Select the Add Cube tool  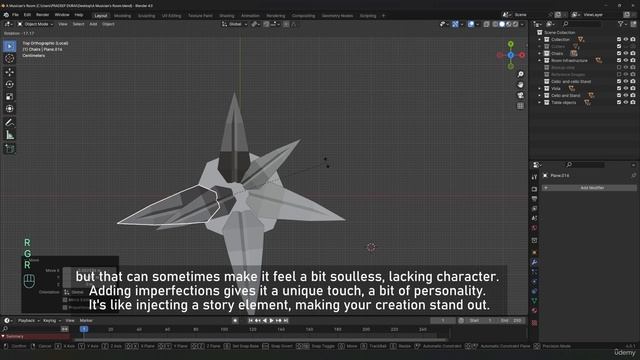[9, 148]
